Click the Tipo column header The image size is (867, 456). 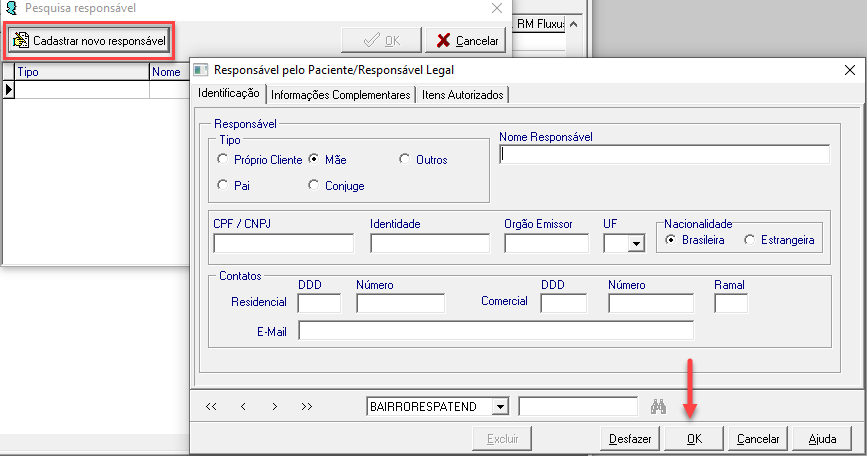[82, 72]
